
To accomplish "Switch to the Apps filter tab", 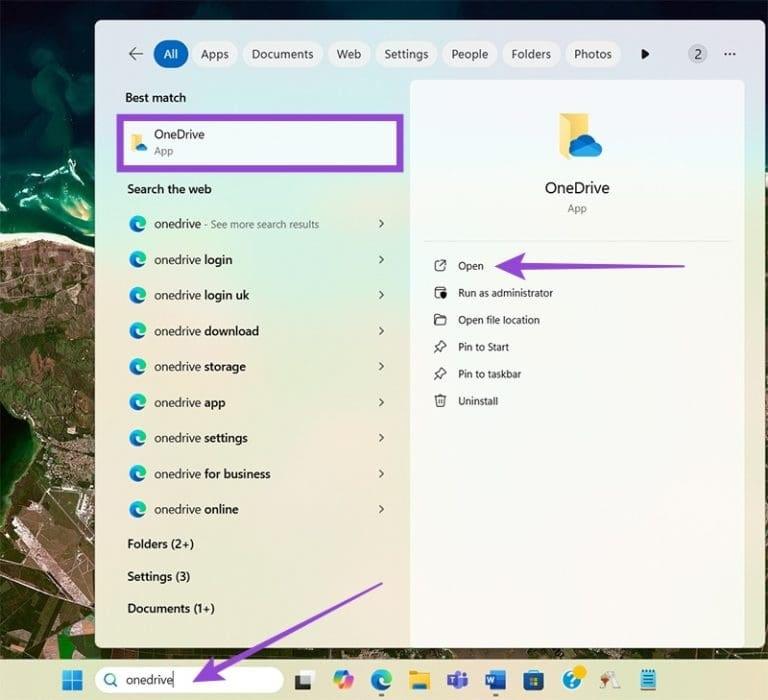I will pyautogui.click(x=215, y=54).
